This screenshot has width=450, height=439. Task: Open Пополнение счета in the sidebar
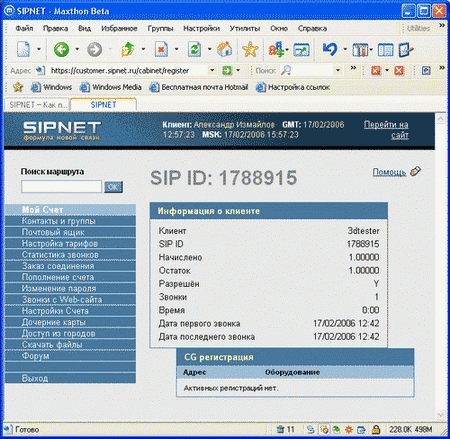(70, 277)
